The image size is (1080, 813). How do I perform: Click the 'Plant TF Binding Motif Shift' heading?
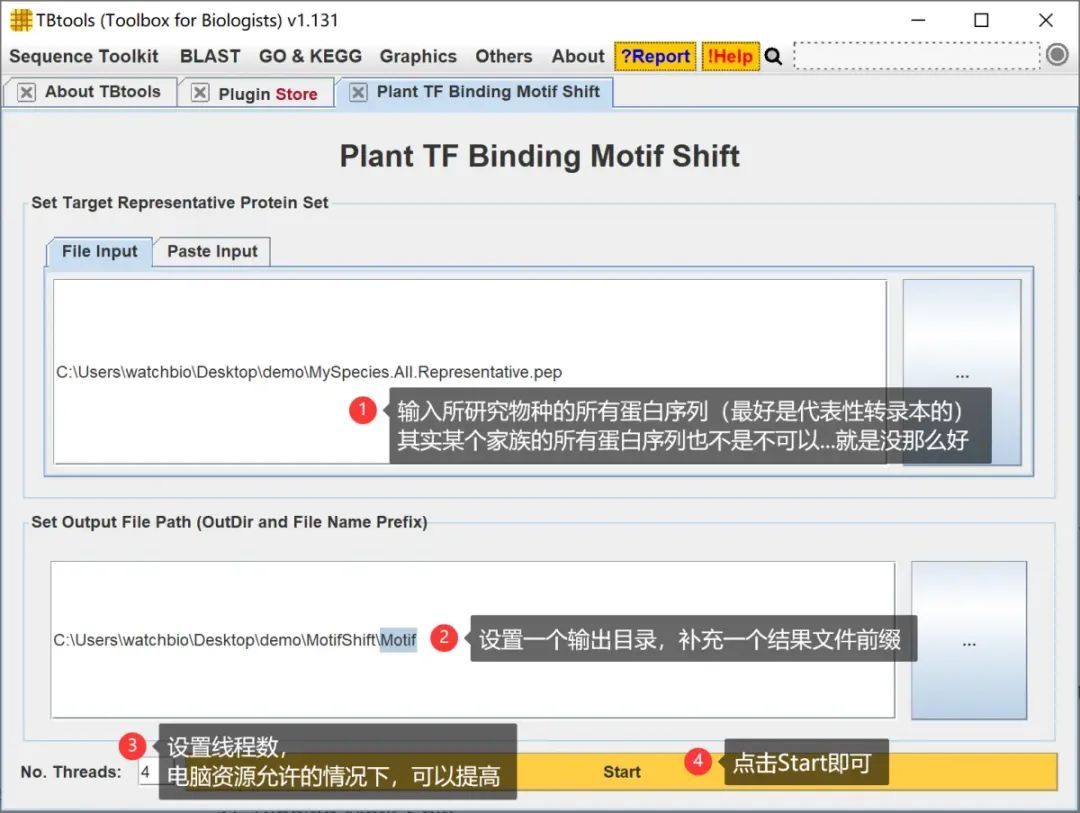pos(539,156)
